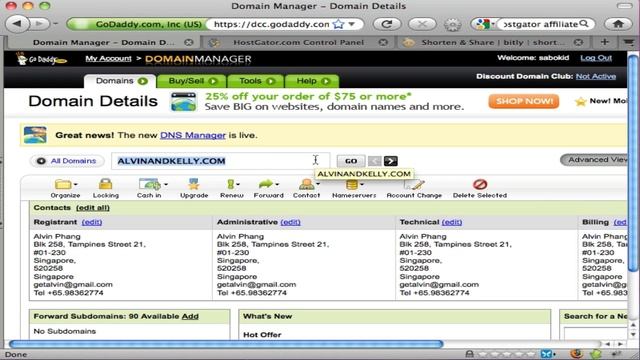
Task: Click the Go Daddy logo
Action: (41, 59)
